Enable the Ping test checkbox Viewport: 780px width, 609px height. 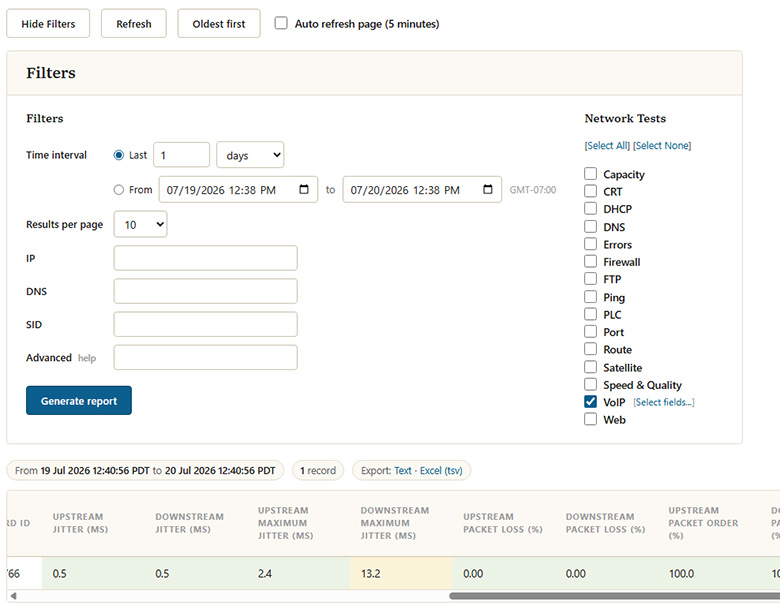coord(590,297)
